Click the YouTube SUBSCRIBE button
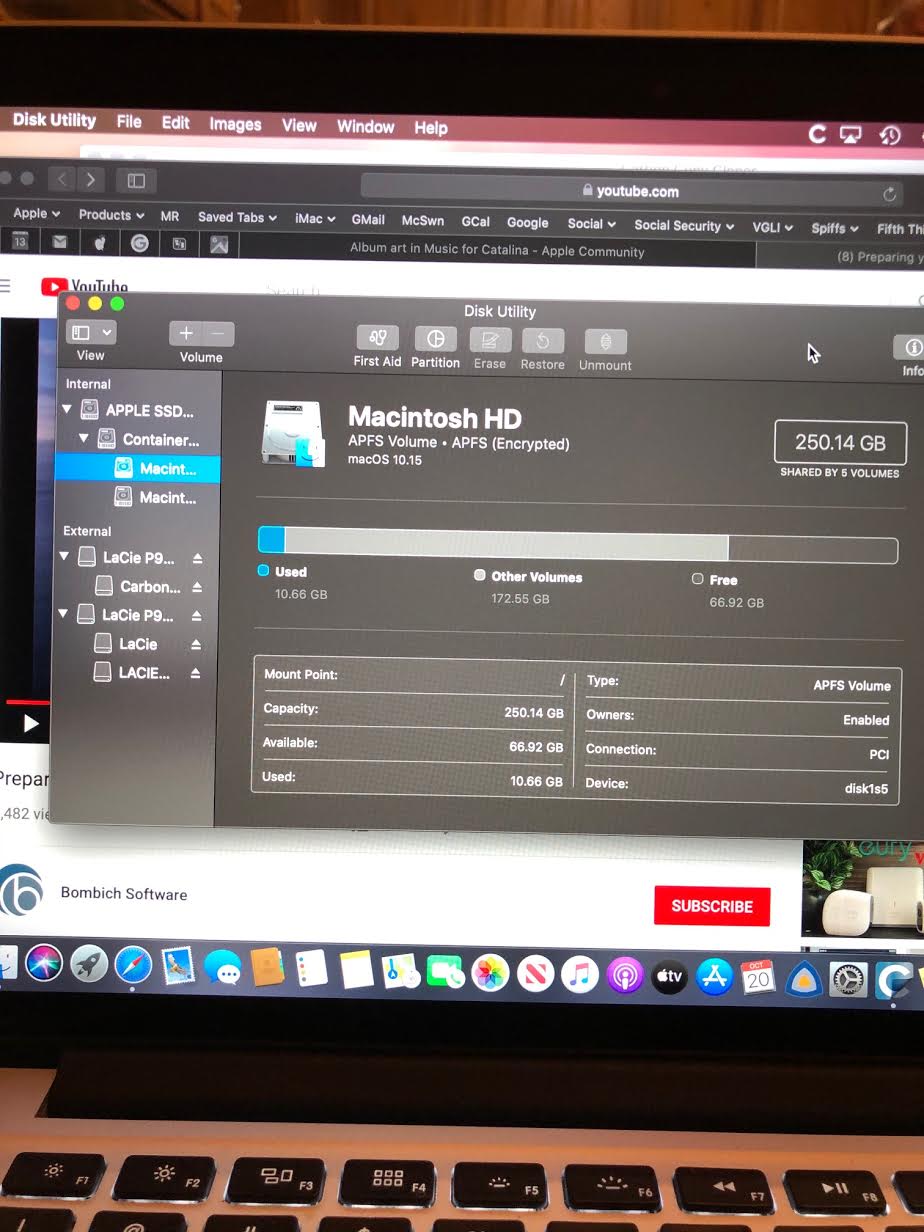The width and height of the screenshot is (924, 1232). click(712, 906)
